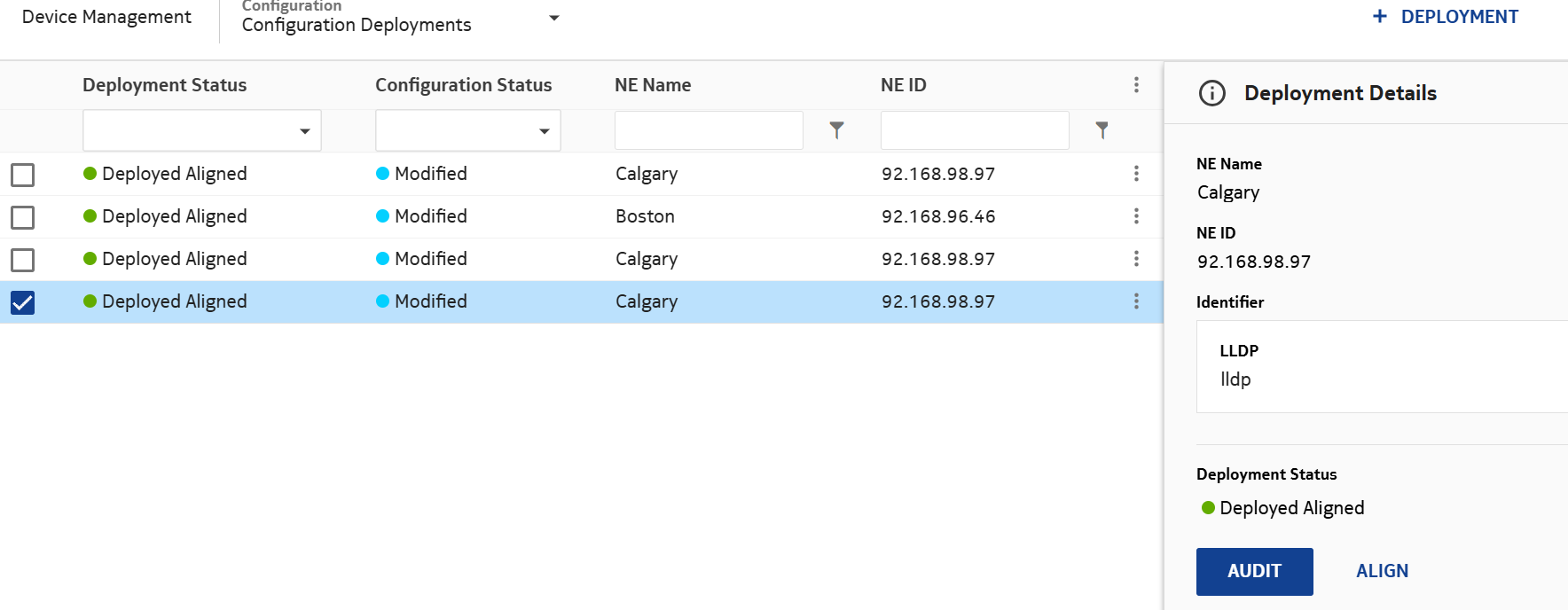Click the ALIGN button
Image resolution: width=1568 pixels, height=610 pixels.
tap(1382, 571)
